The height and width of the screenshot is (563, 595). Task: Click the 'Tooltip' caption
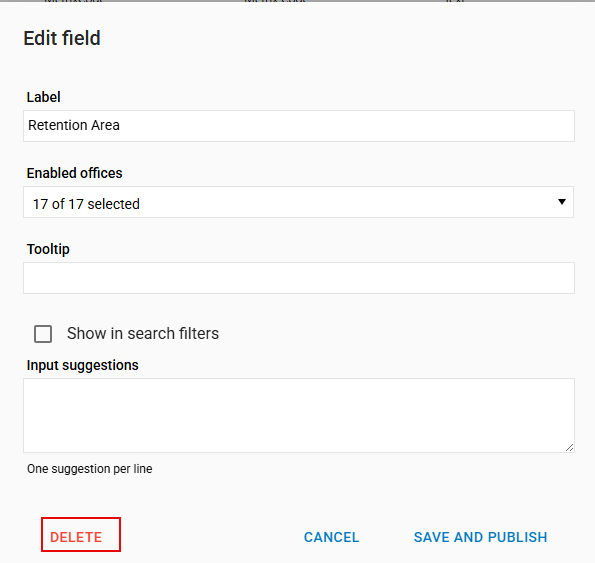[x=48, y=249]
